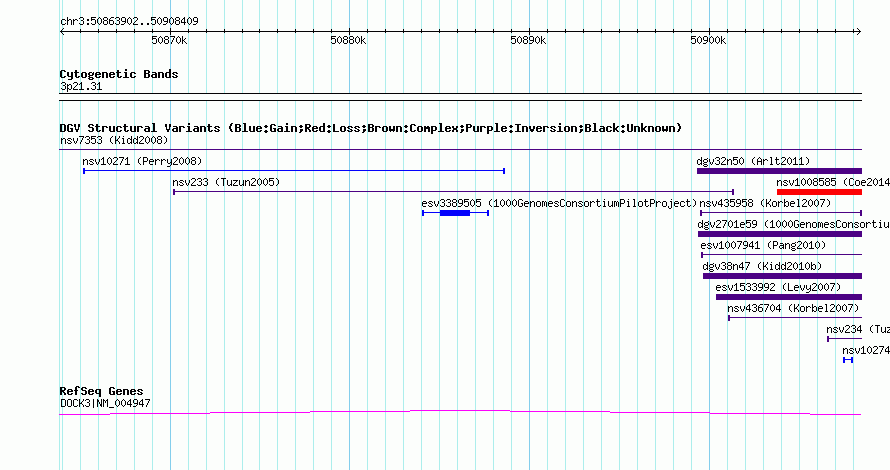Select the esv3389505 thick blue block
This screenshot has height=470, width=890.
pyautogui.click(x=455, y=213)
